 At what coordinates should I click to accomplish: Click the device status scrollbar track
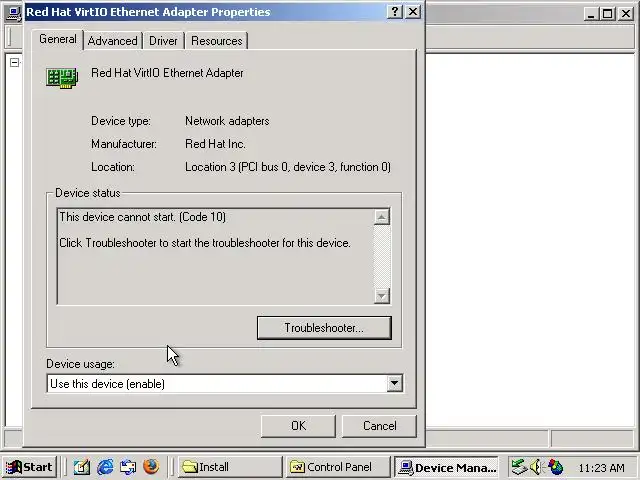382,256
